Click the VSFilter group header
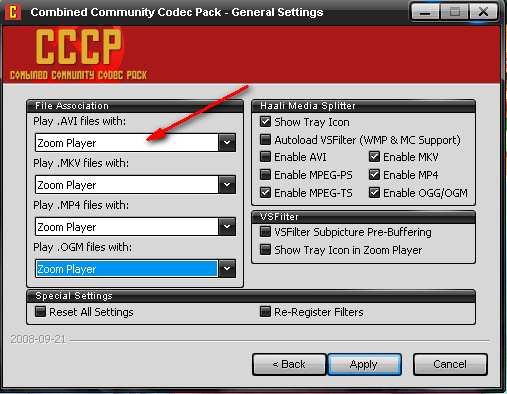 [363, 217]
